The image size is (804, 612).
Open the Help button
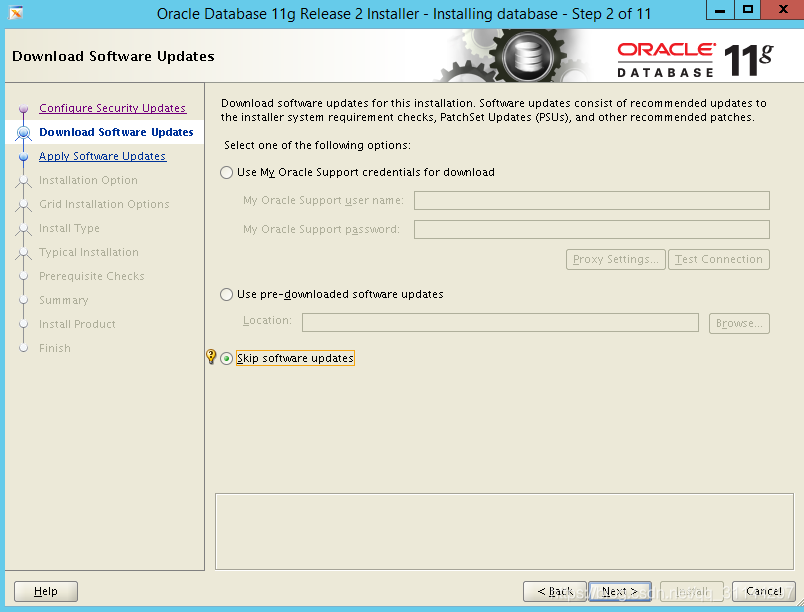coord(46,591)
